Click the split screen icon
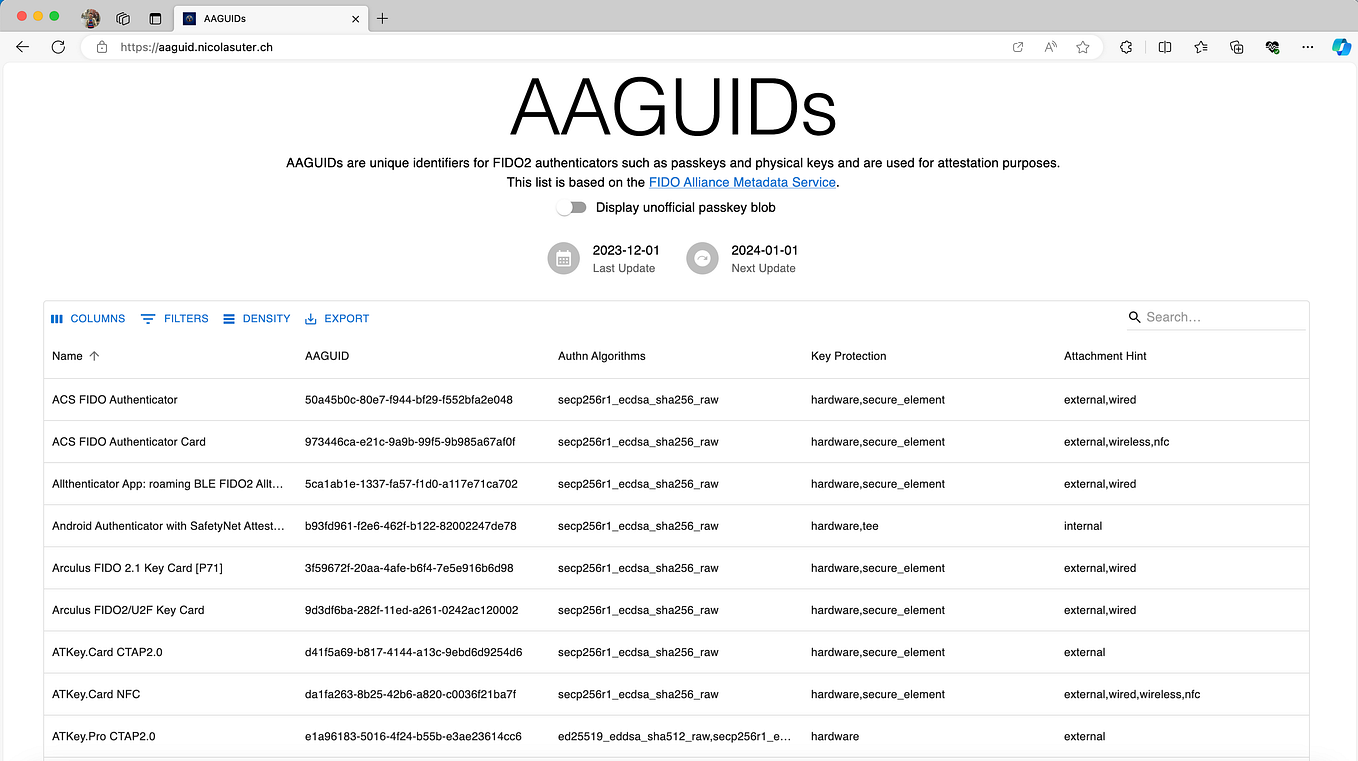This screenshot has width=1358, height=761. tap(1164, 47)
